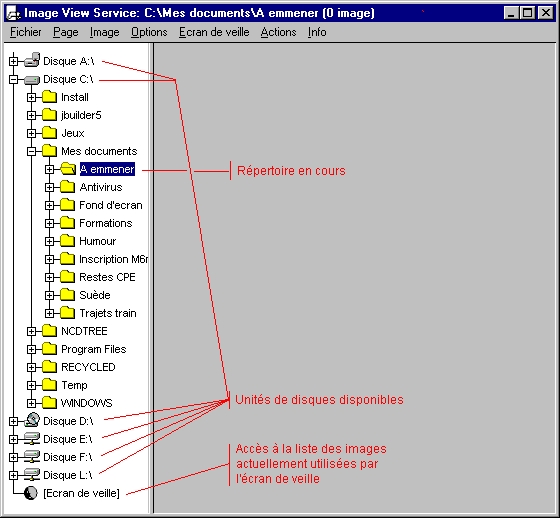Click the moon icon for Ecran de veille

[31, 493]
